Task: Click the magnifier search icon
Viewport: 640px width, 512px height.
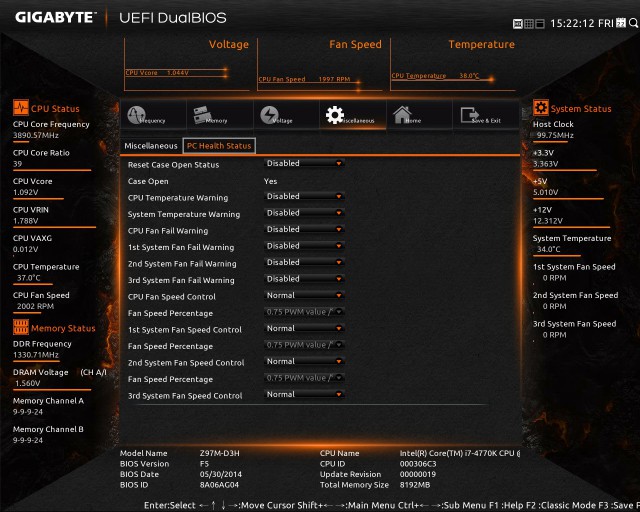Action: coord(633,23)
